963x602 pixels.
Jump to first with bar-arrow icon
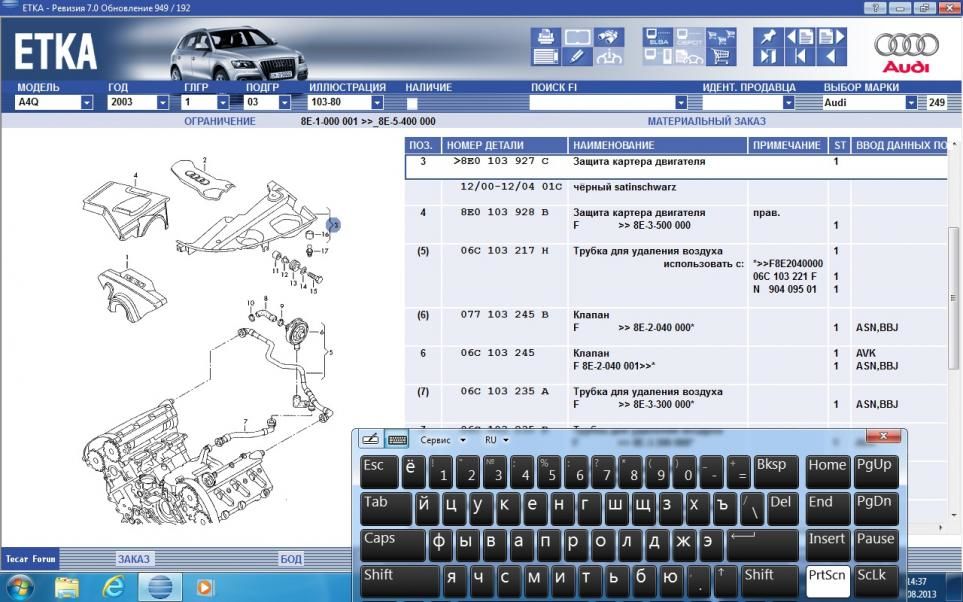pyautogui.click(x=800, y=57)
